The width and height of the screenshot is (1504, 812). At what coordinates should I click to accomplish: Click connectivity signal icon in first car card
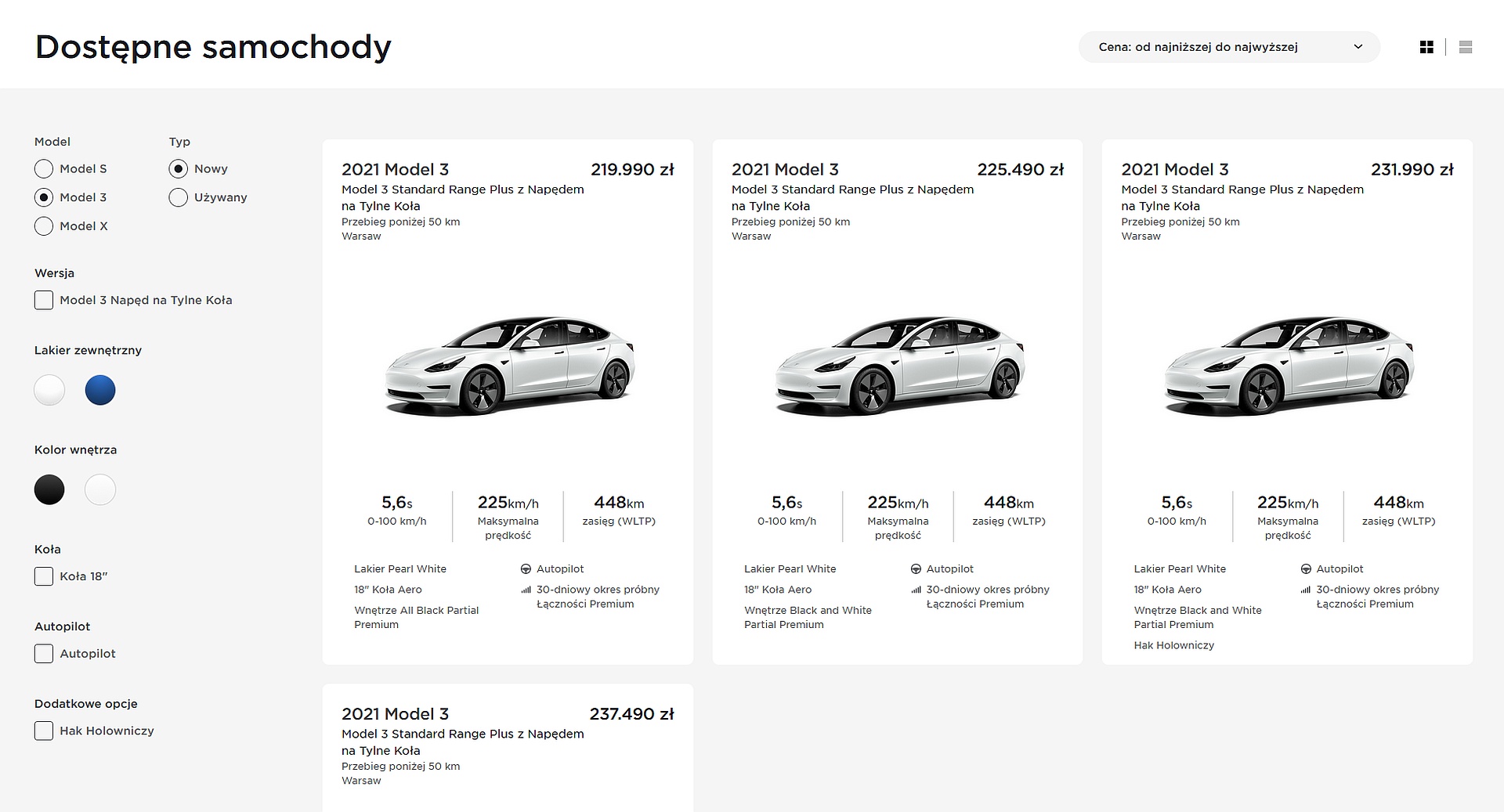click(526, 590)
